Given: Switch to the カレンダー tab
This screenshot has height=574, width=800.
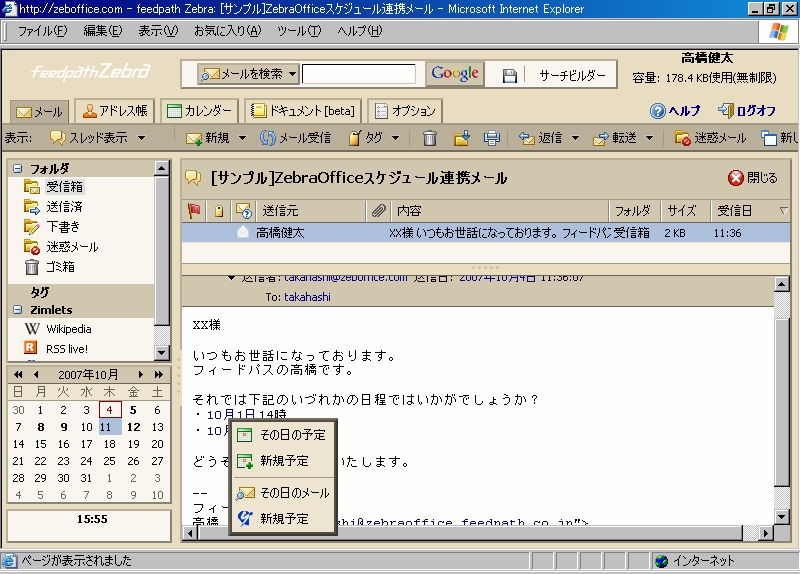Looking at the screenshot, I should click(x=198, y=111).
